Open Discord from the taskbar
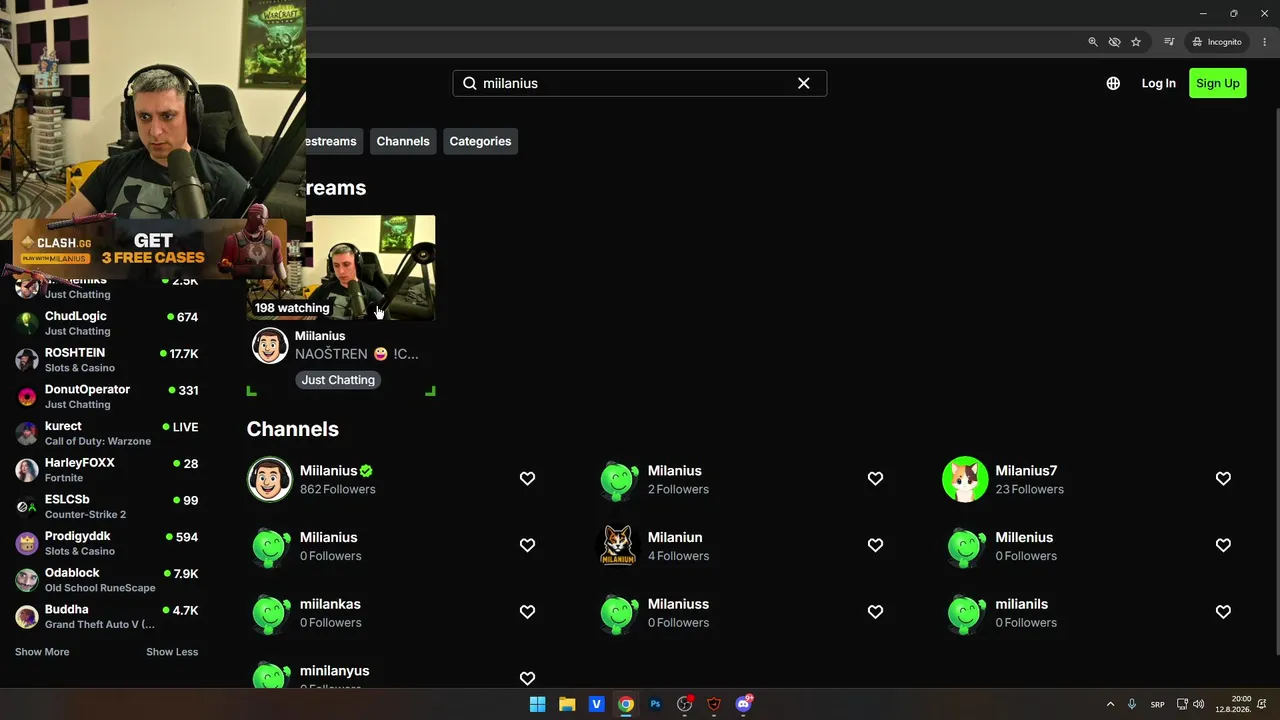 (744, 704)
